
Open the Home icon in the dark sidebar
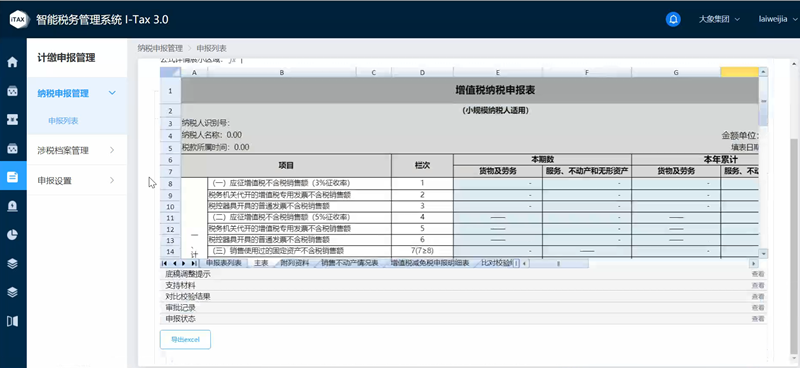12,62
